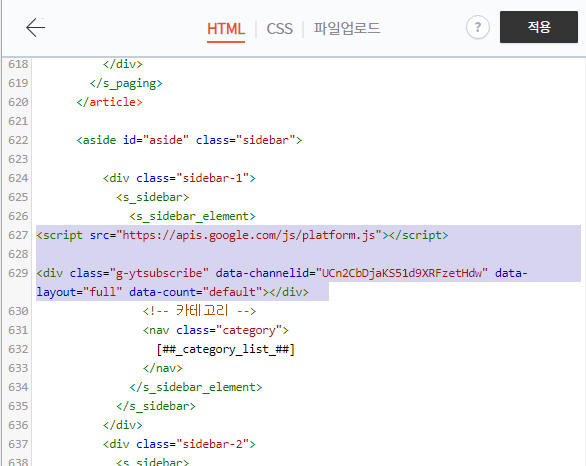Image resolution: width=586 pixels, height=466 pixels.
Task: Open the help question mark icon
Action: click(478, 27)
